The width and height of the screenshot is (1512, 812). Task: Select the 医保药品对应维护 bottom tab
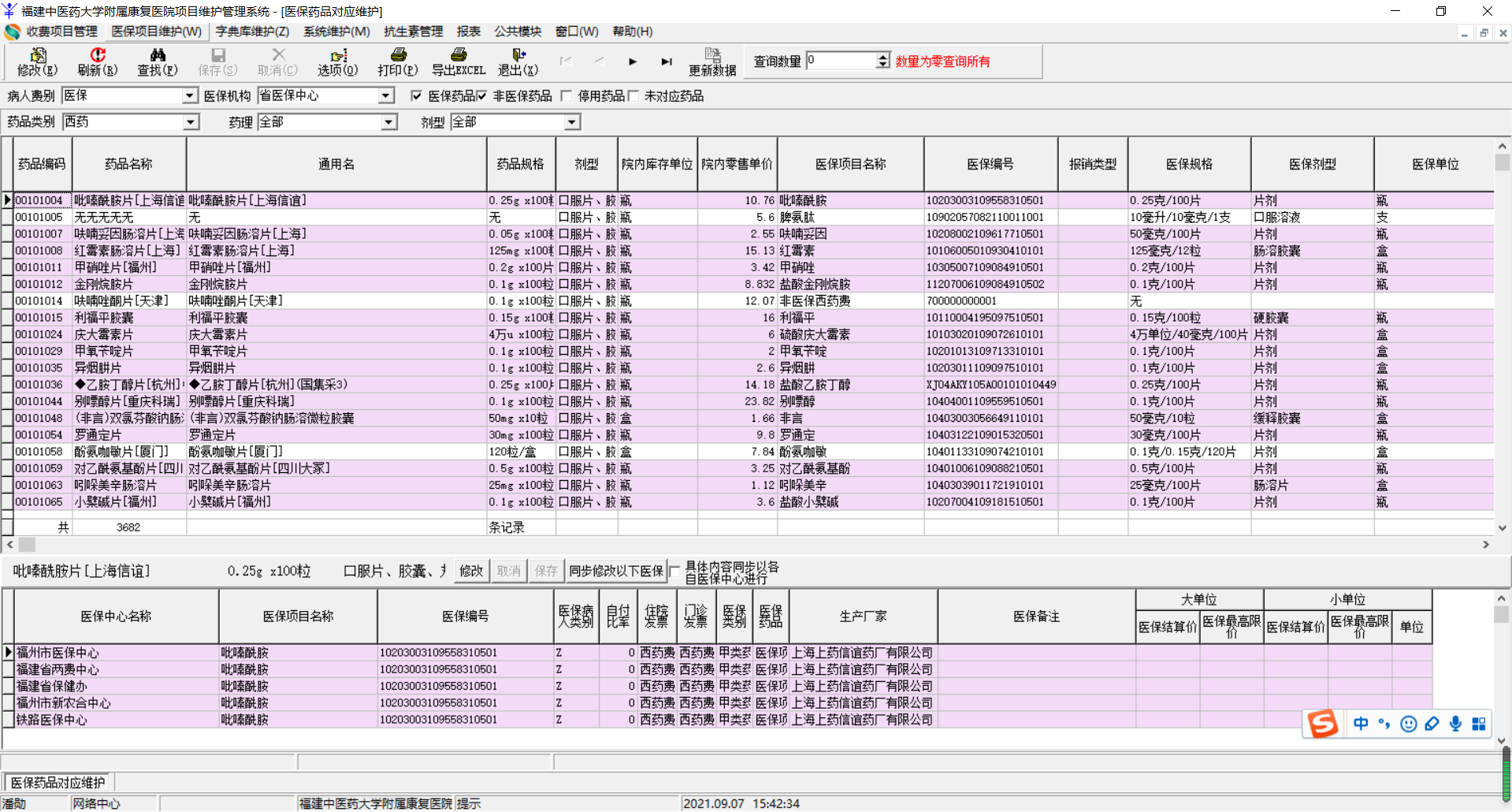[58, 783]
